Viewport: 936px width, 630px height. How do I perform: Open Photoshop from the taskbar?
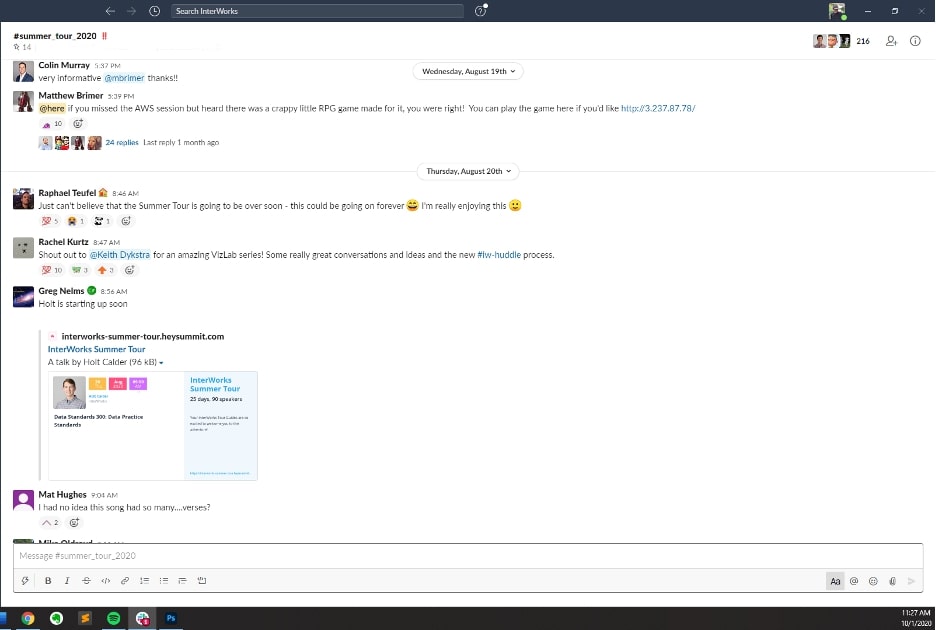tap(171, 619)
